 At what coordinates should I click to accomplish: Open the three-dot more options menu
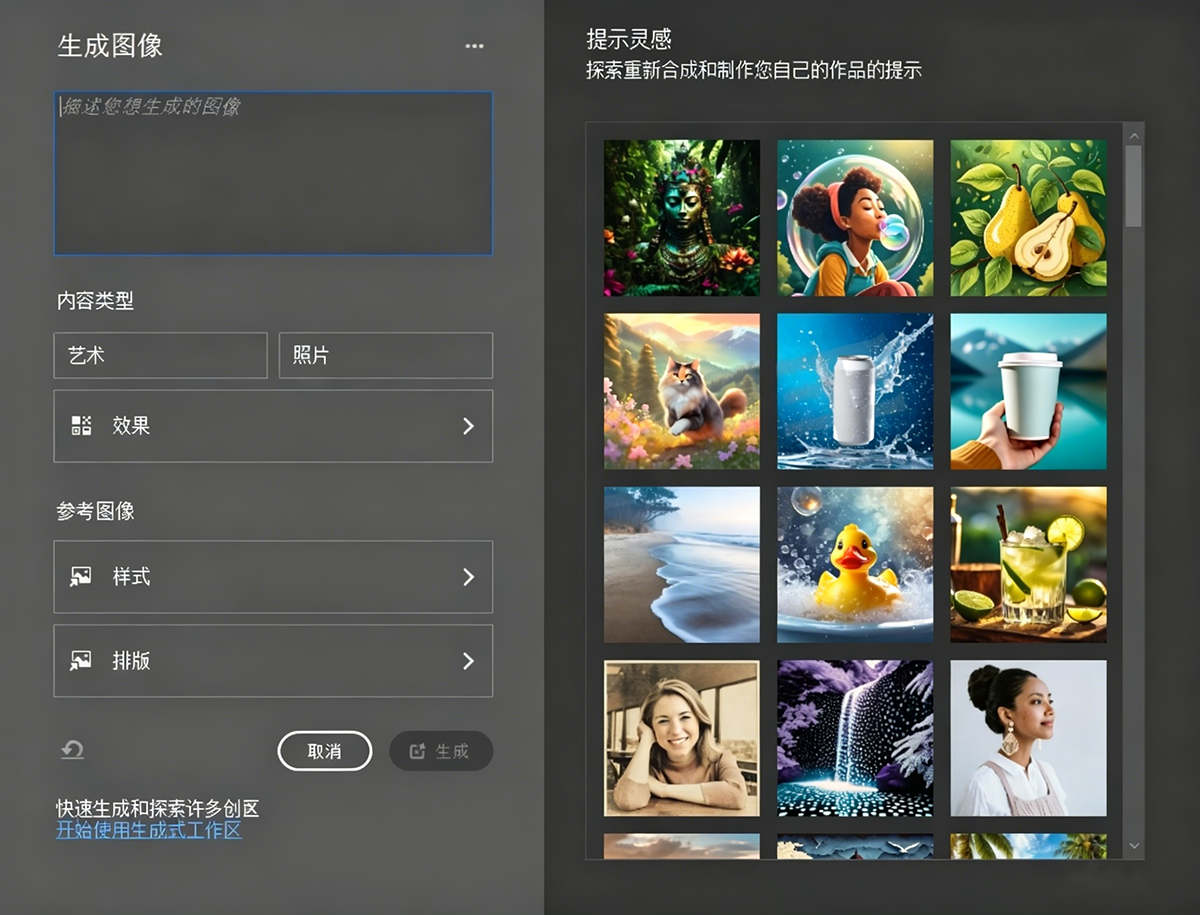pos(474,46)
